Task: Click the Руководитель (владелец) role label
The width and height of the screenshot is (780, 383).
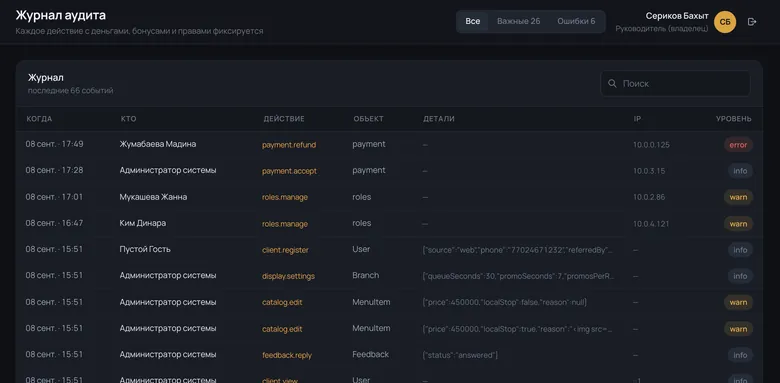Action: pyautogui.click(x=662, y=29)
